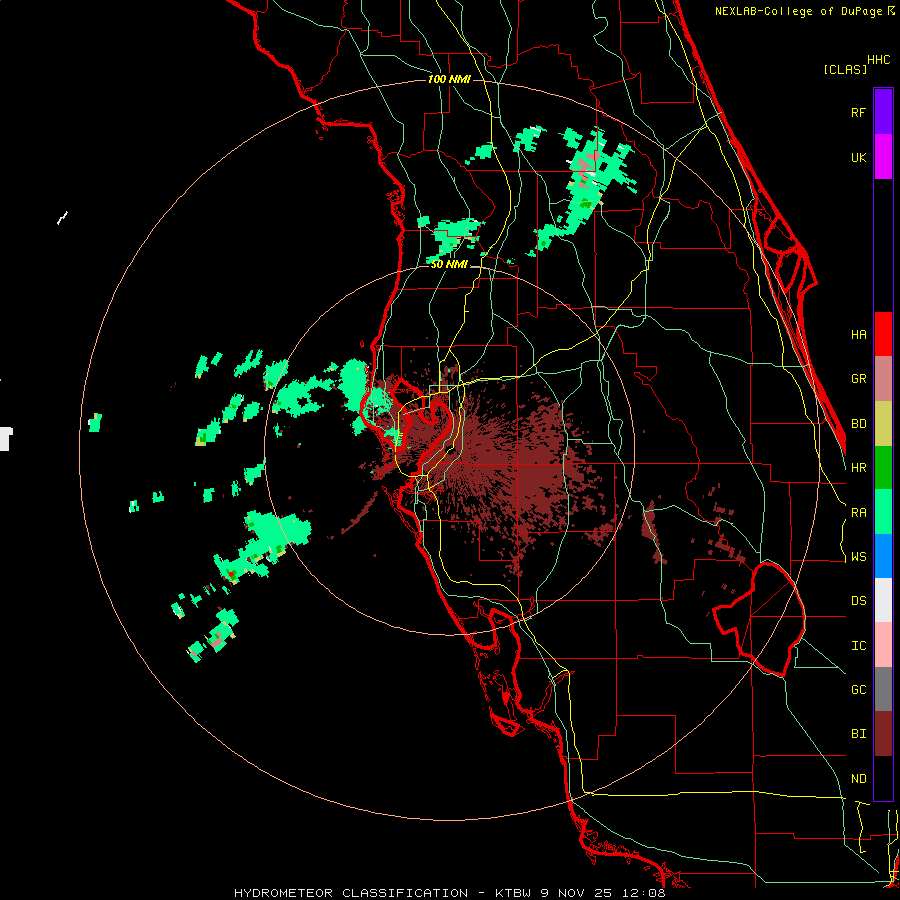Image resolution: width=900 pixels, height=900 pixels.
Task: Click the "12:08" timestamp
Action: tap(645, 893)
